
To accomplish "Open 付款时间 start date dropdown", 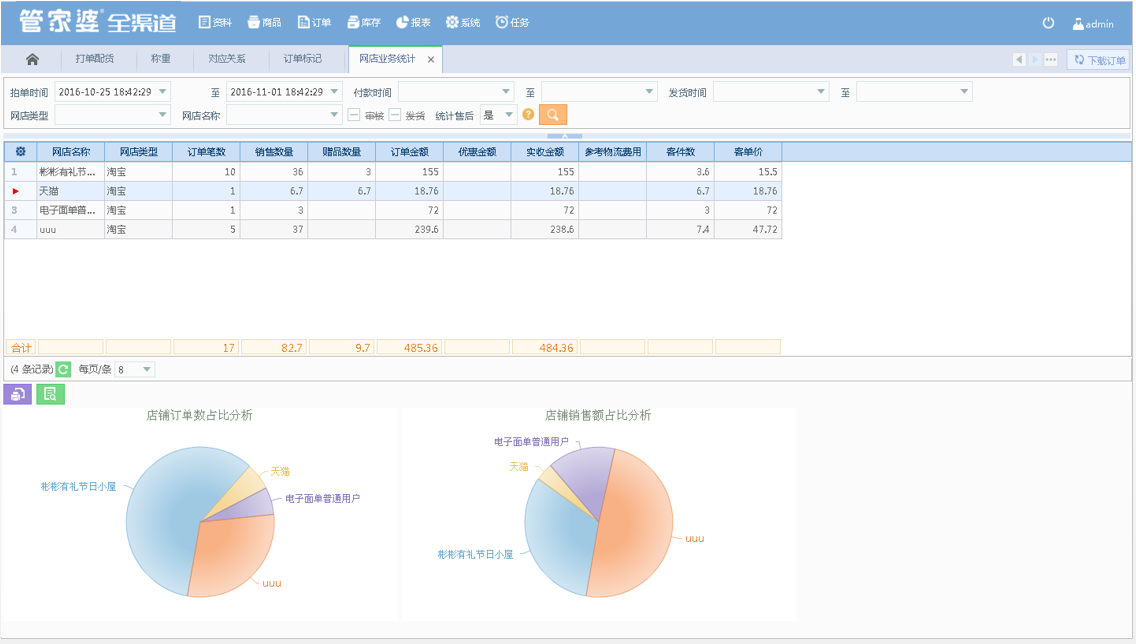I will pyautogui.click(x=506, y=91).
